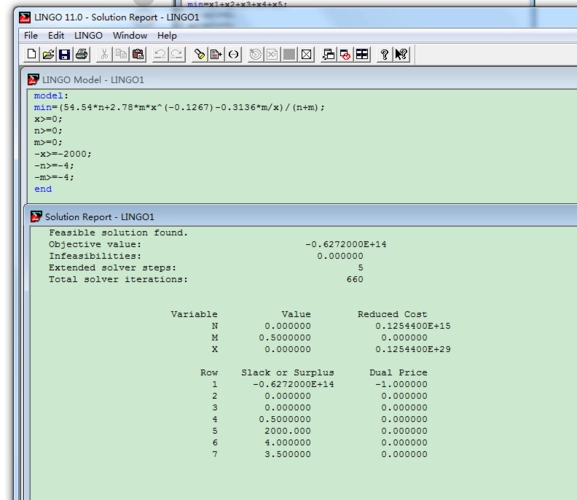The image size is (577, 500).
Task: Open the File menu
Action: point(31,35)
